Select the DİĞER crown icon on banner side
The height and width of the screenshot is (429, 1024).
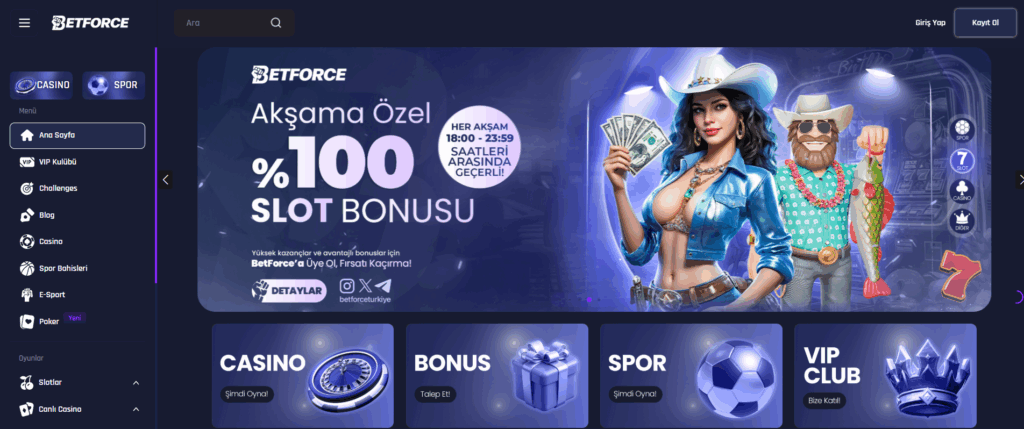pyautogui.click(x=962, y=221)
